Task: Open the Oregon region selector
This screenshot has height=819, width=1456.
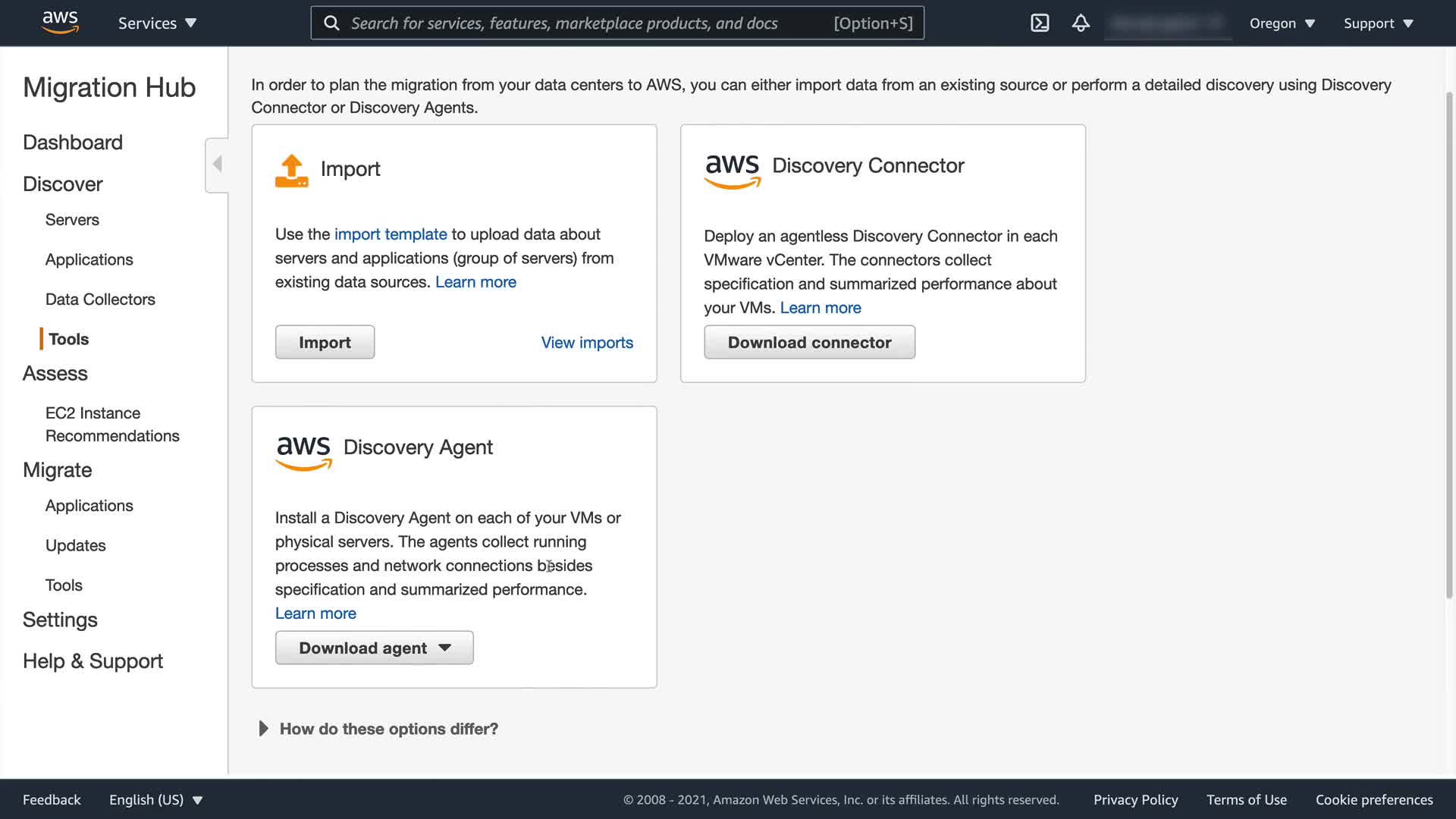Action: [x=1282, y=23]
